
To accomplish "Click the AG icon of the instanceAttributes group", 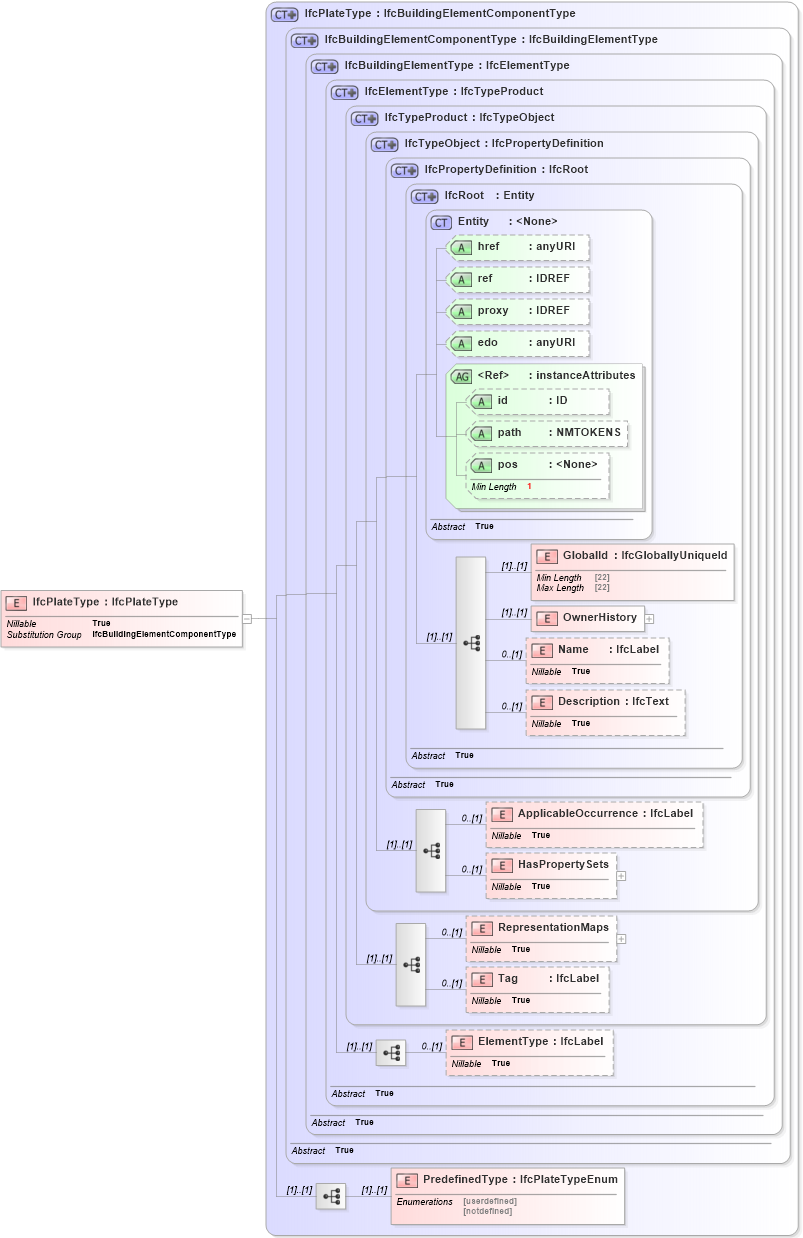I will [x=463, y=376].
